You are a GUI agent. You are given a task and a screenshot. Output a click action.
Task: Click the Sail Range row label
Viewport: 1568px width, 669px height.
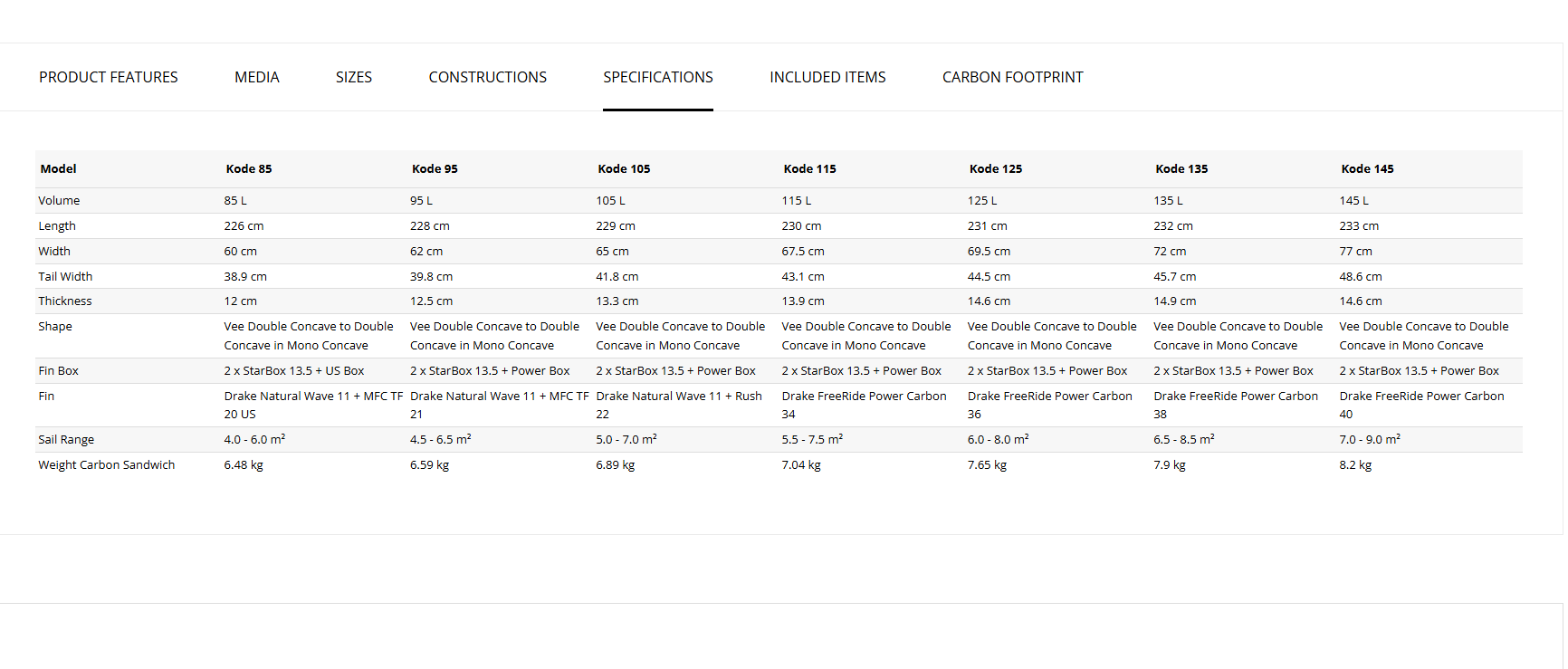tap(66, 439)
